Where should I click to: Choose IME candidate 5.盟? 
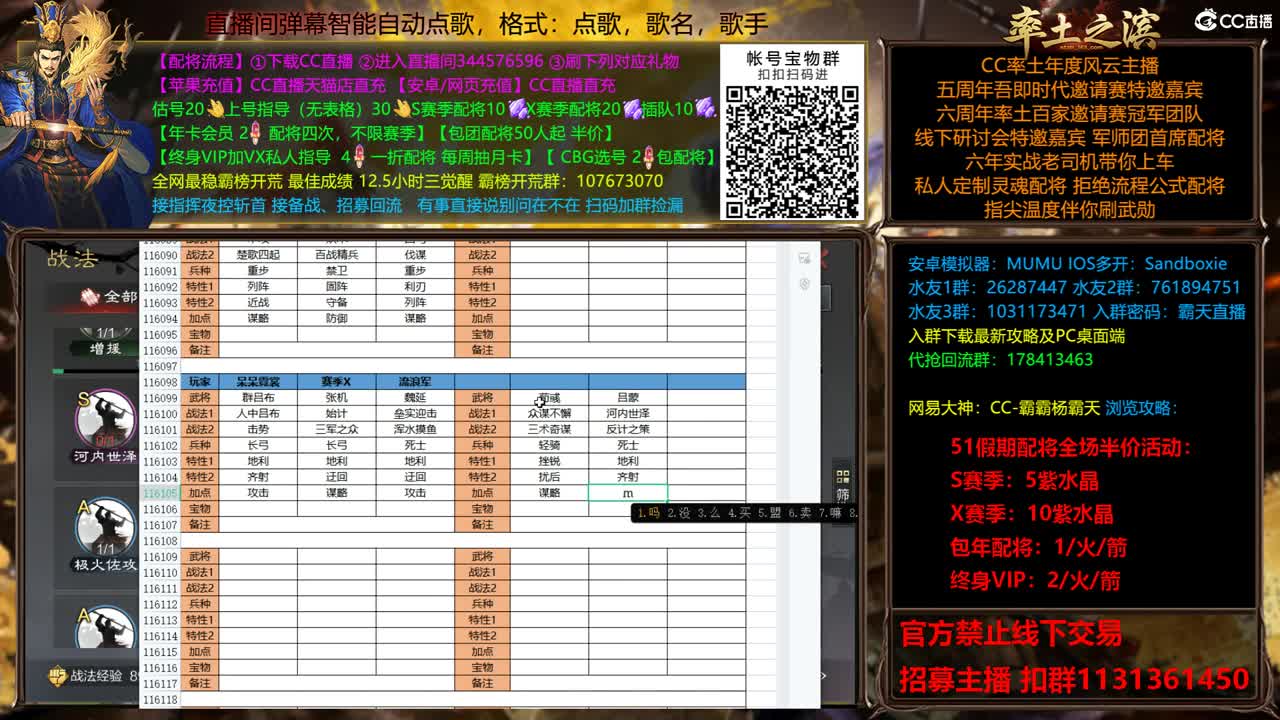pyautogui.click(x=769, y=513)
